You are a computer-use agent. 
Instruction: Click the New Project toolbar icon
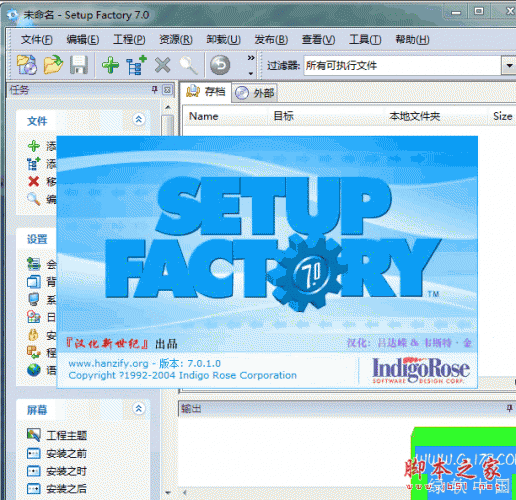[x=27, y=65]
